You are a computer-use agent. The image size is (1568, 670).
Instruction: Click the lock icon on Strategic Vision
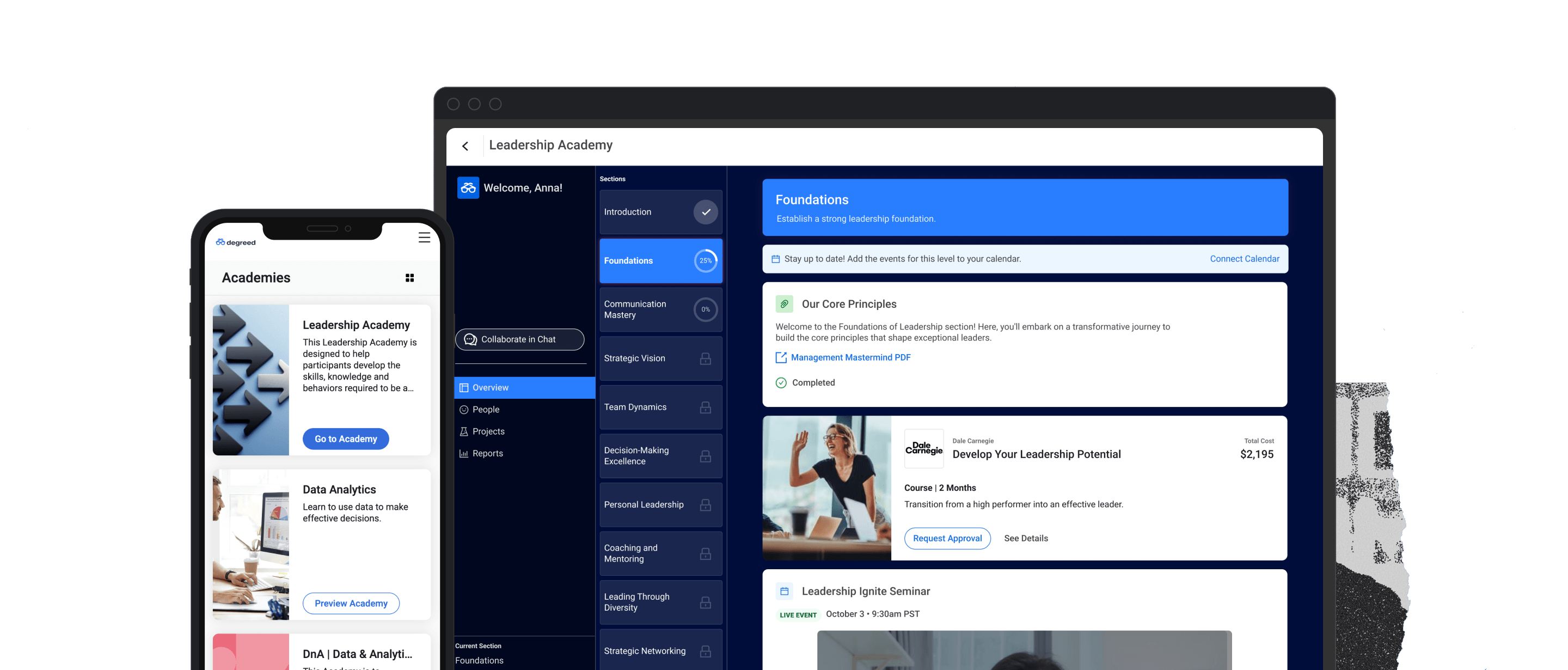[x=705, y=359]
